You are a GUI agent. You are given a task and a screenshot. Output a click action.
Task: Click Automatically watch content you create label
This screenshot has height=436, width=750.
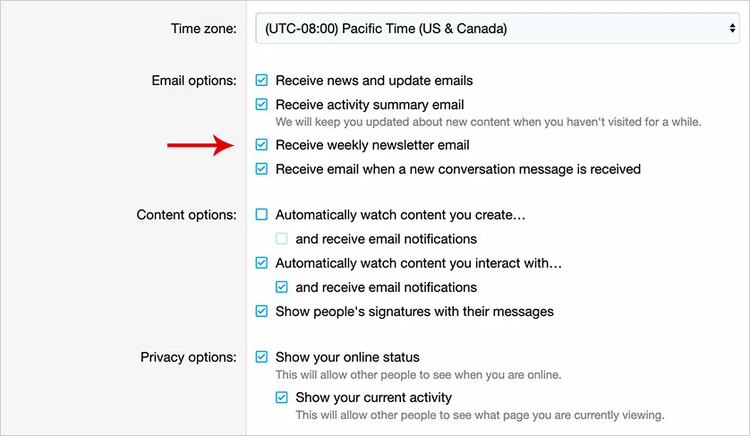click(x=400, y=214)
